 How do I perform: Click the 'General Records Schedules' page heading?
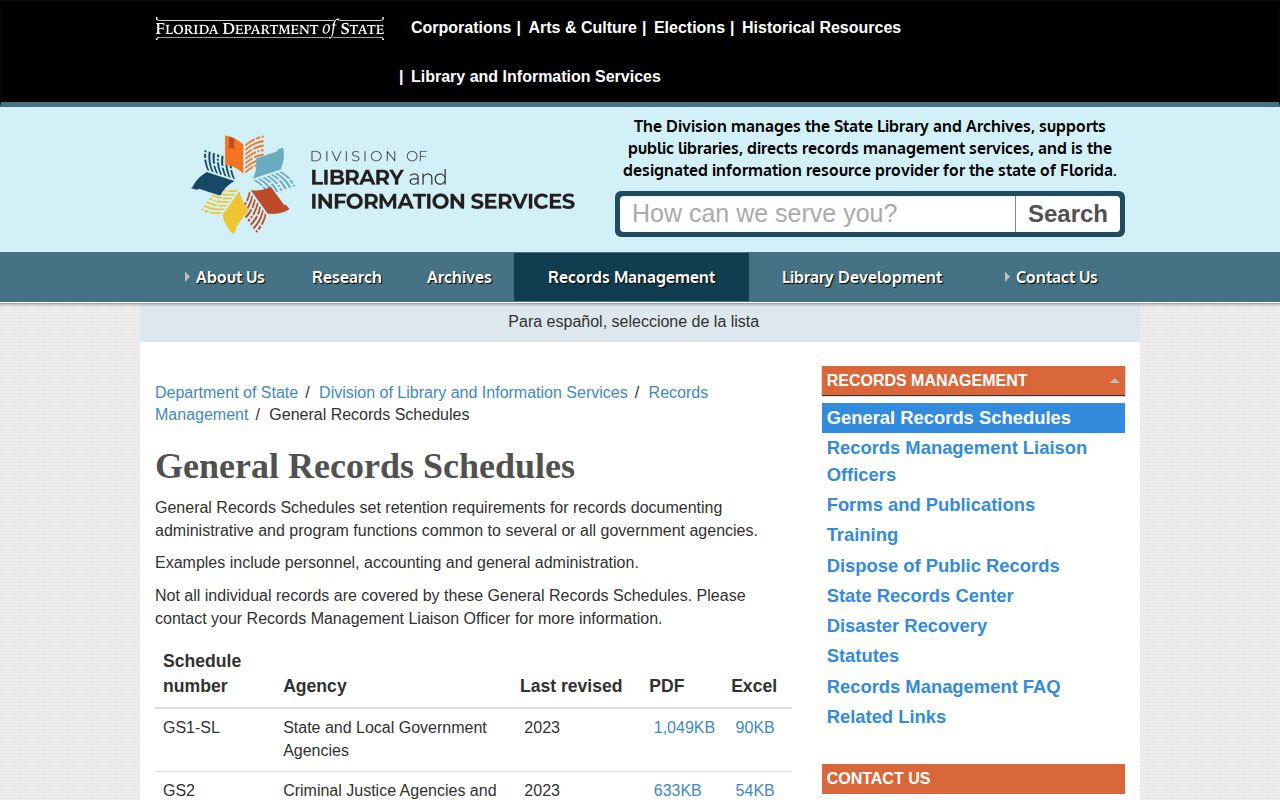pos(365,466)
